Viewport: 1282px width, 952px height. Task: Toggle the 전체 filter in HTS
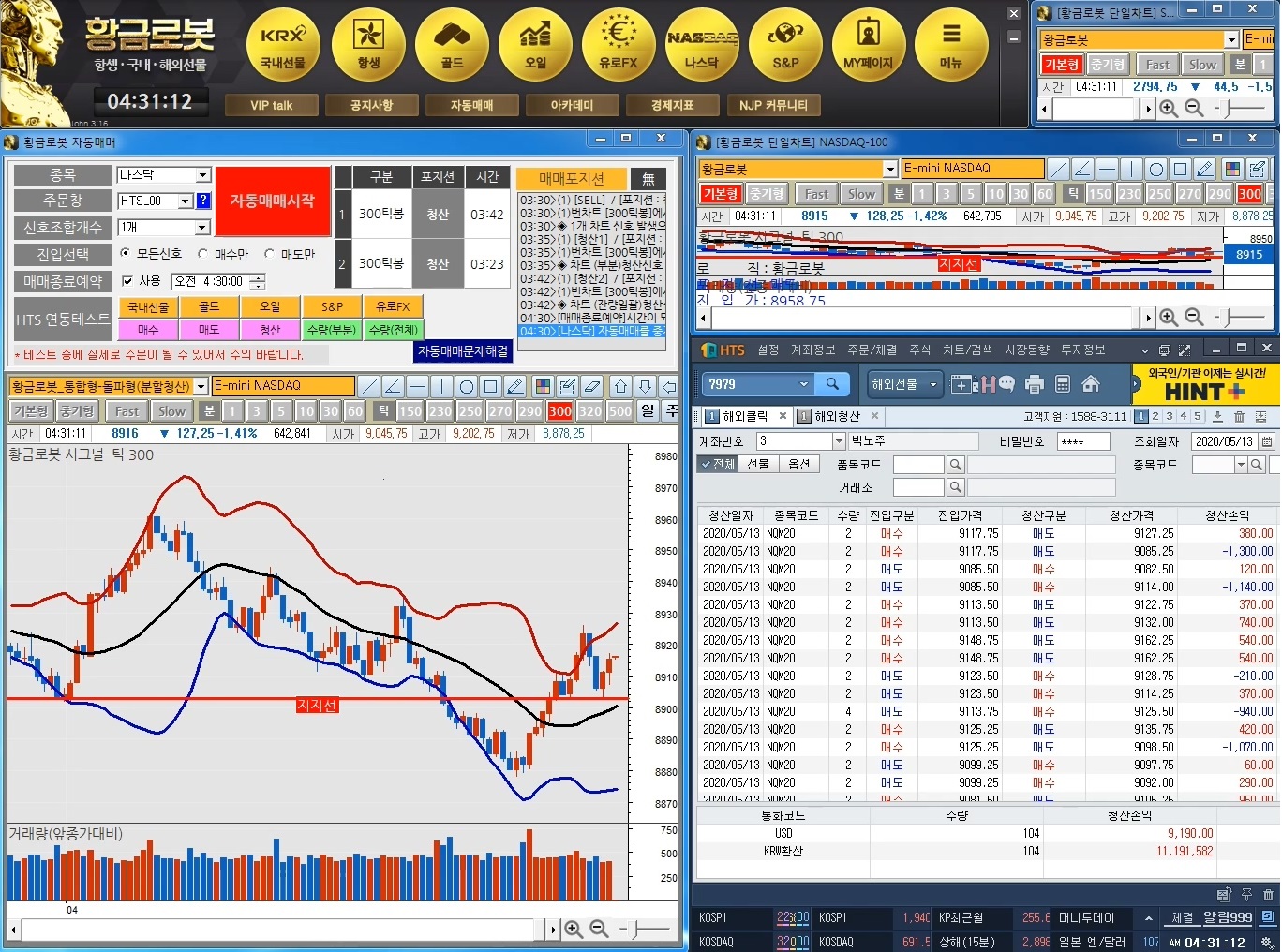click(718, 464)
